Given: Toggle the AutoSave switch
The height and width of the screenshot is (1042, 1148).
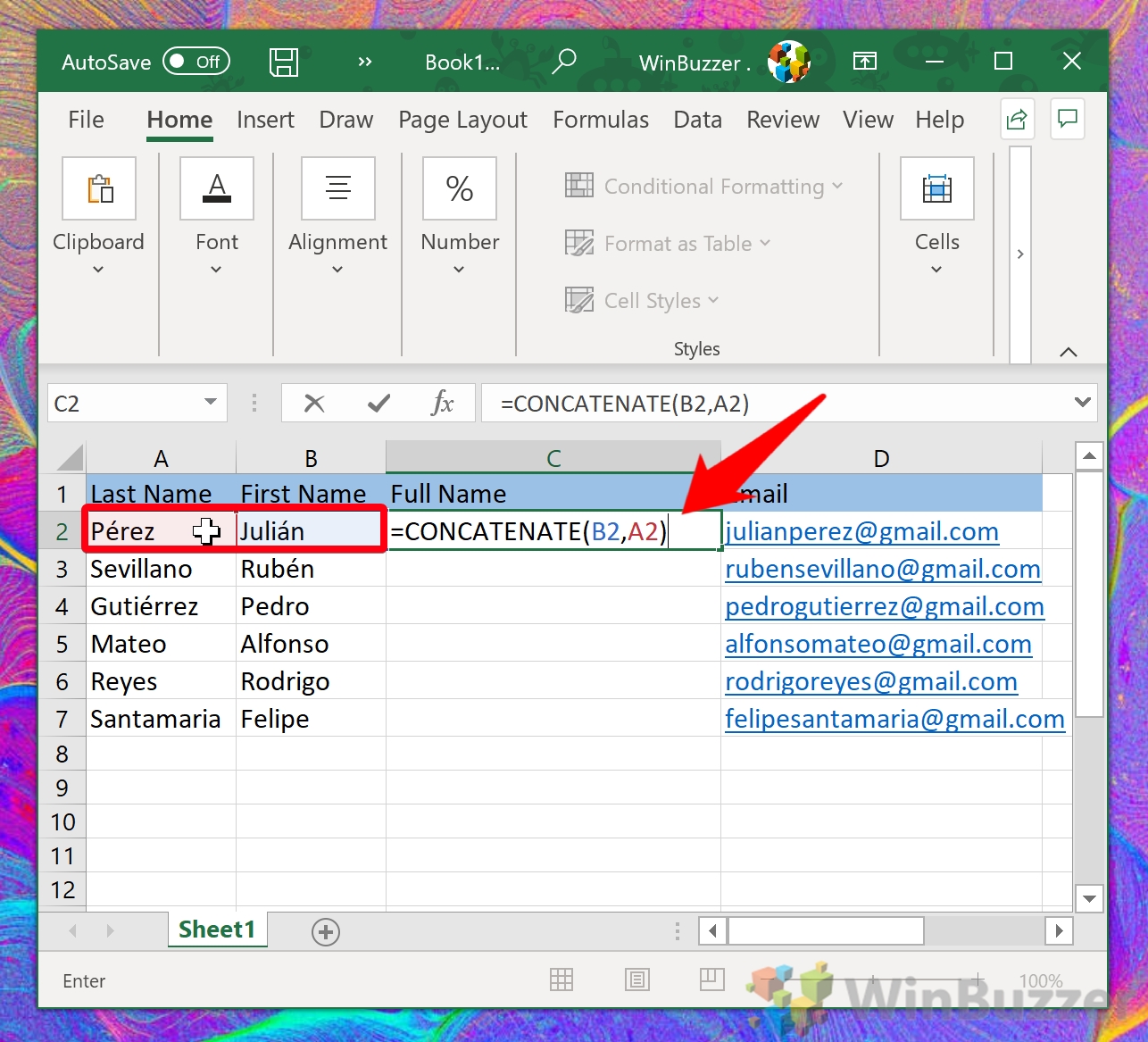Looking at the screenshot, I should pyautogui.click(x=196, y=62).
